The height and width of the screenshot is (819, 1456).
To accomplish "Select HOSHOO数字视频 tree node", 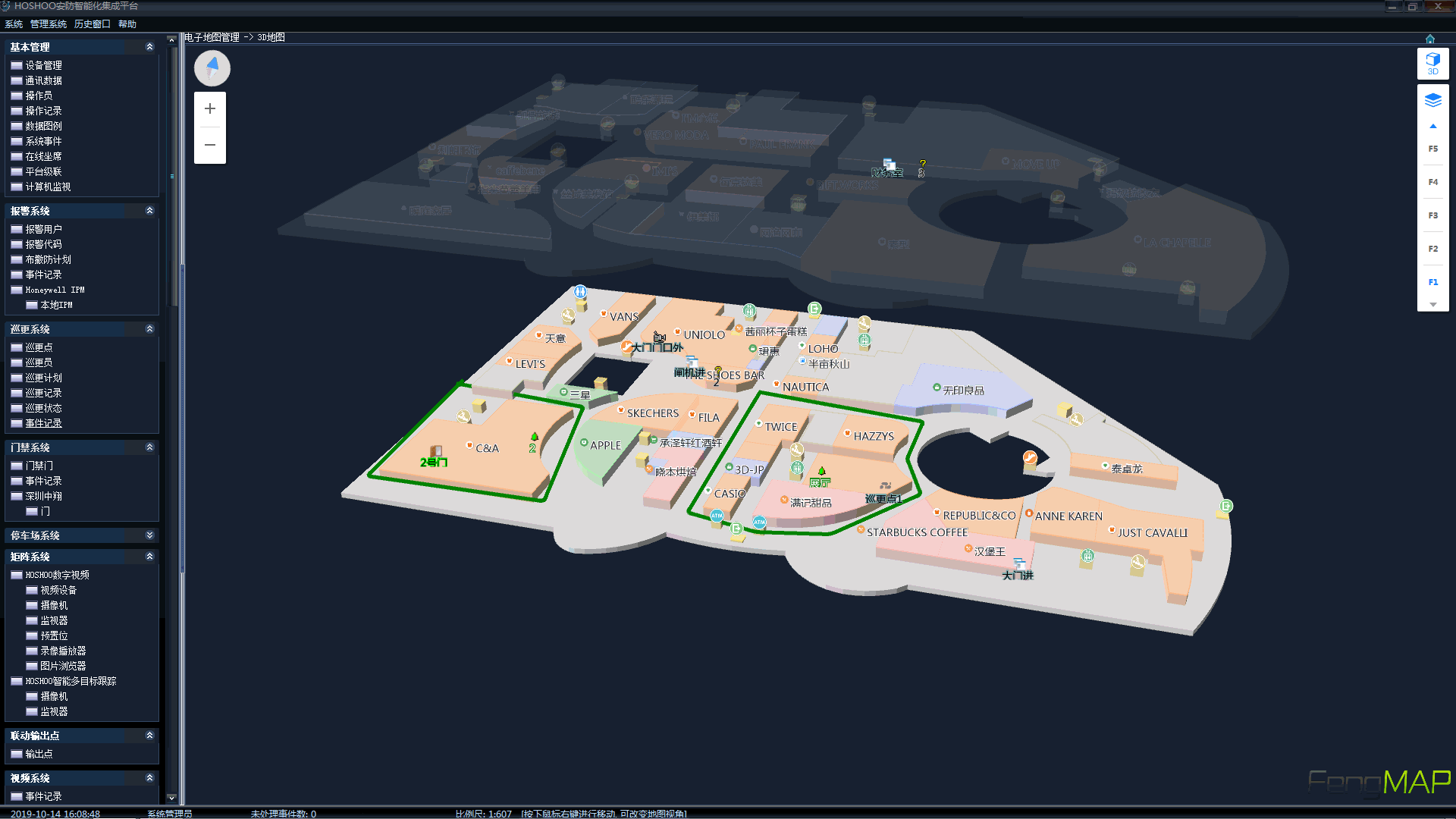I will coord(57,575).
